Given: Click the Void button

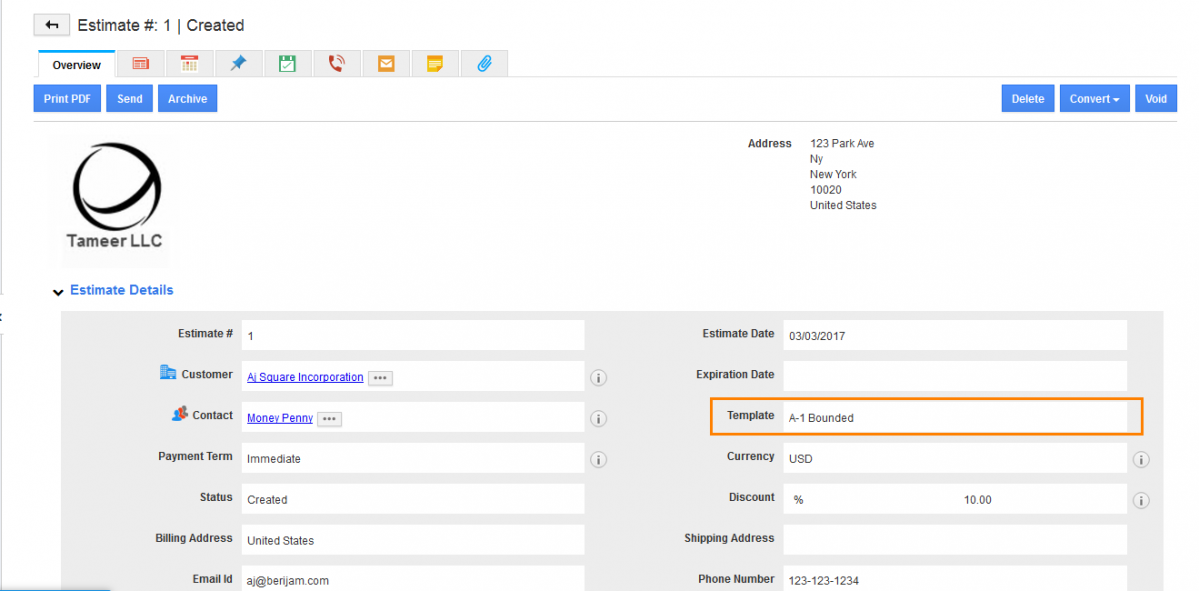Looking at the screenshot, I should 1155,99.
